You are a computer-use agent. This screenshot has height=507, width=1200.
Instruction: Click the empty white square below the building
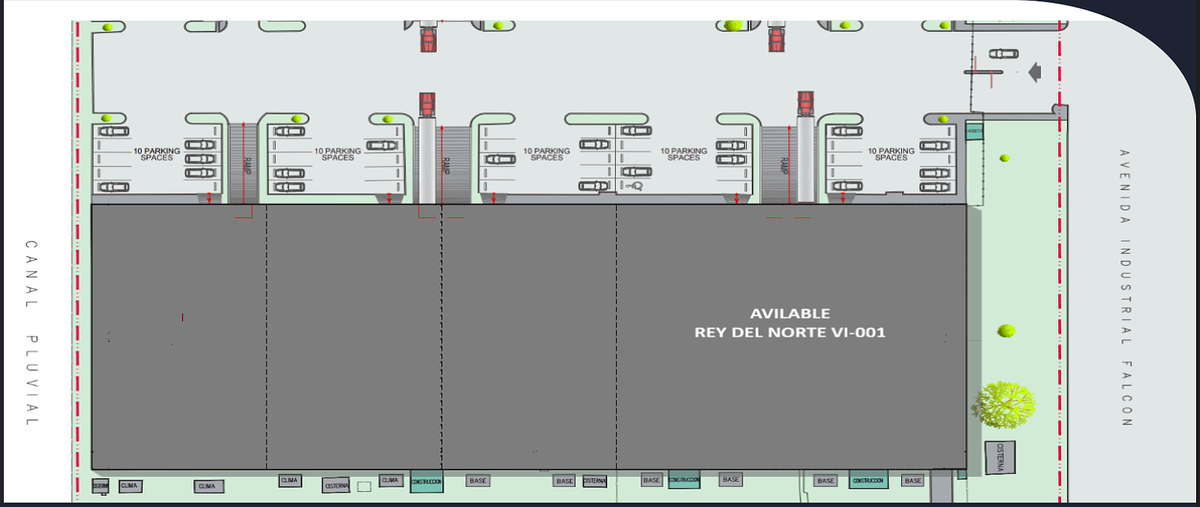click(x=365, y=486)
